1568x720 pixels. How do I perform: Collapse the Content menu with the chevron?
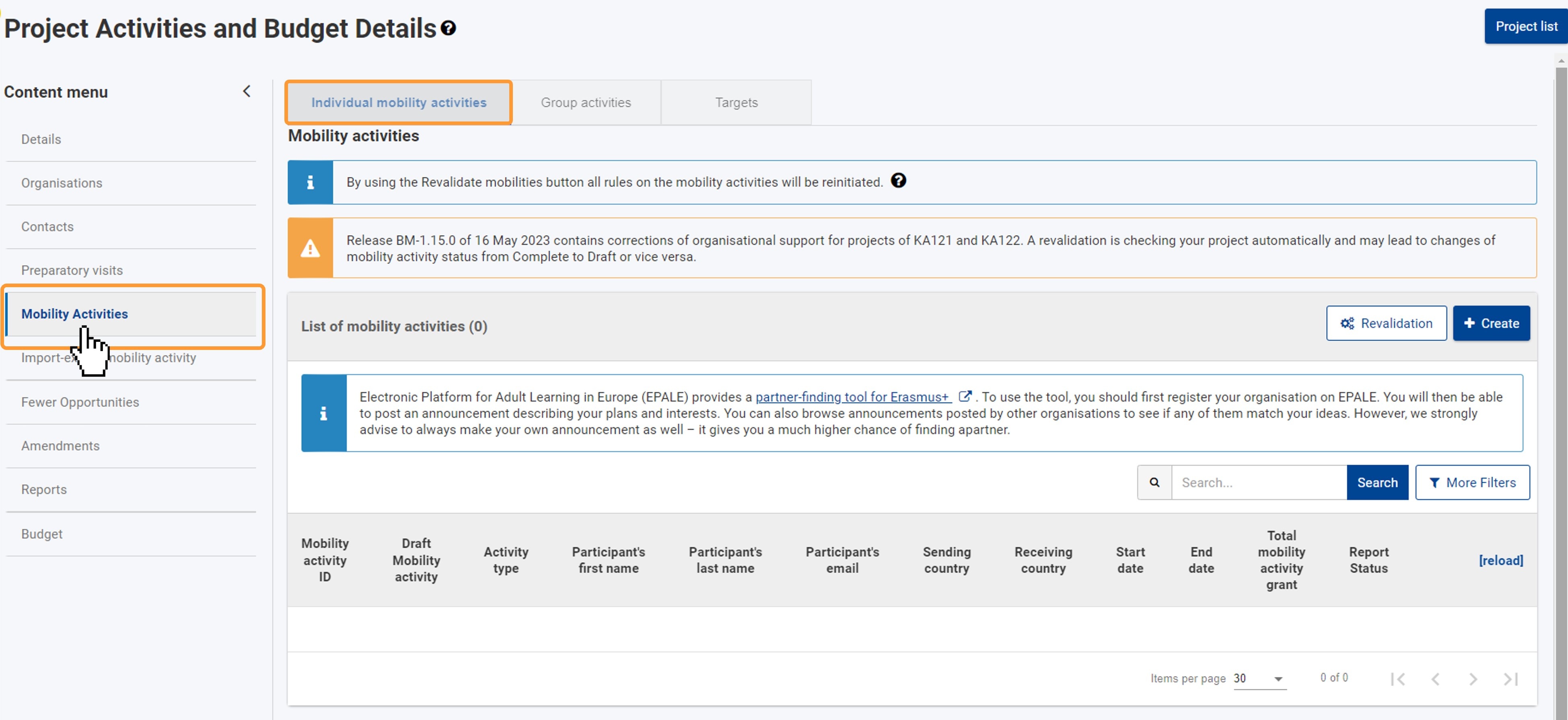pos(247,91)
